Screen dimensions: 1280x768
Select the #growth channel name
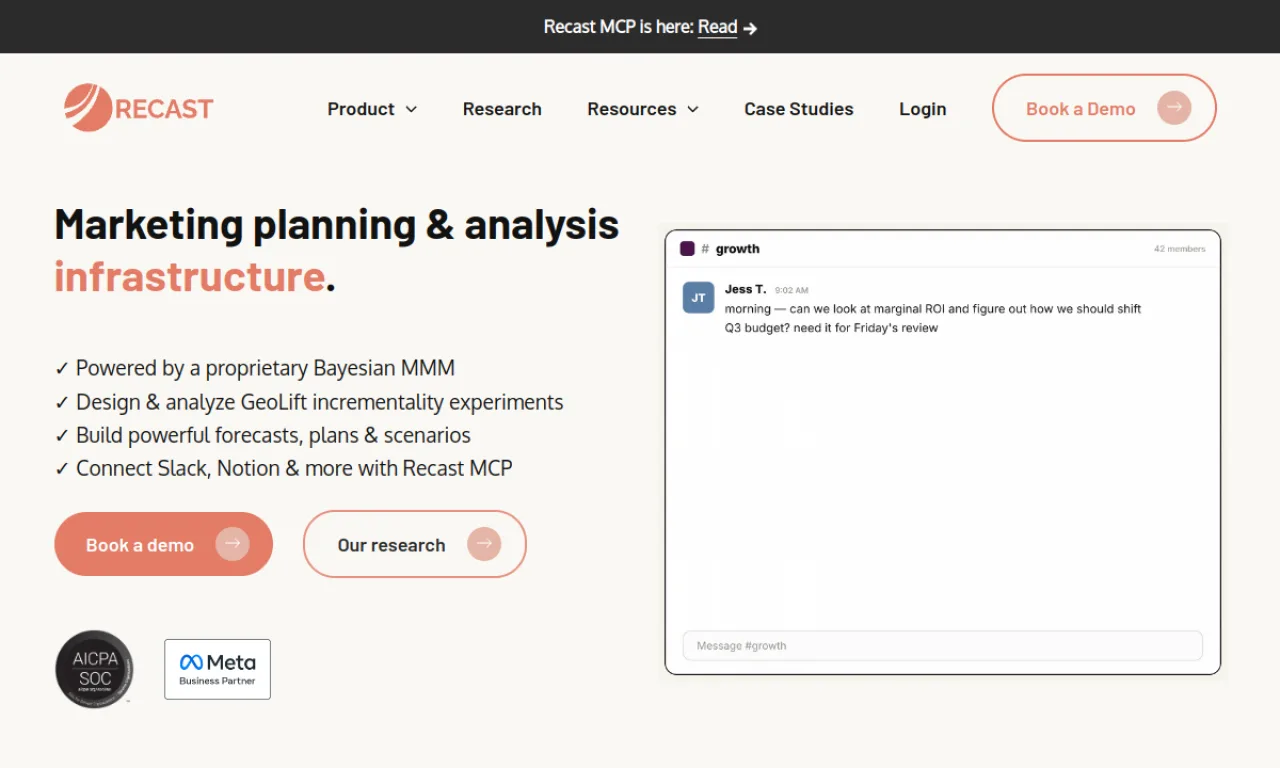point(737,249)
